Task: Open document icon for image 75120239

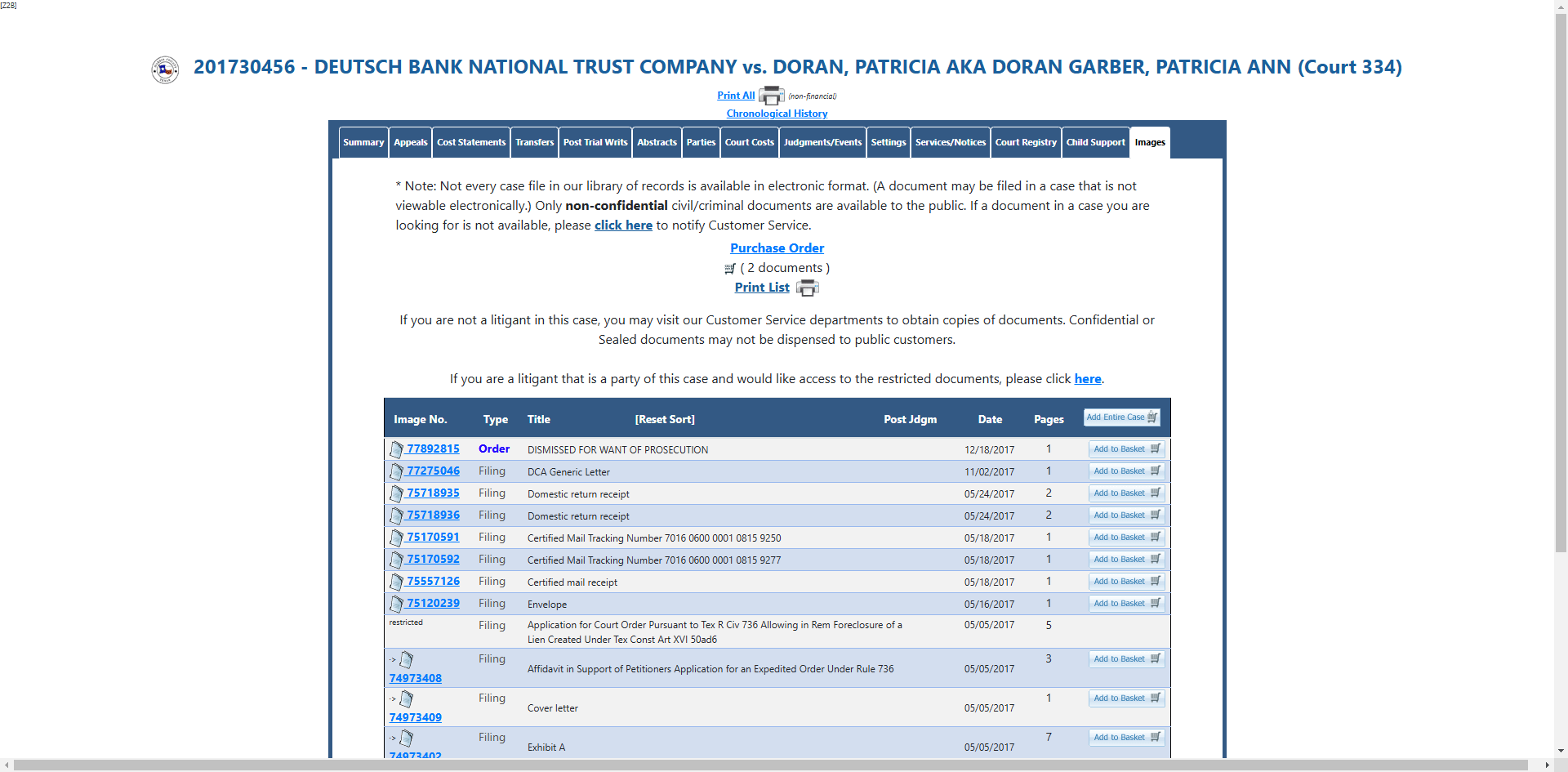Action: pos(396,604)
